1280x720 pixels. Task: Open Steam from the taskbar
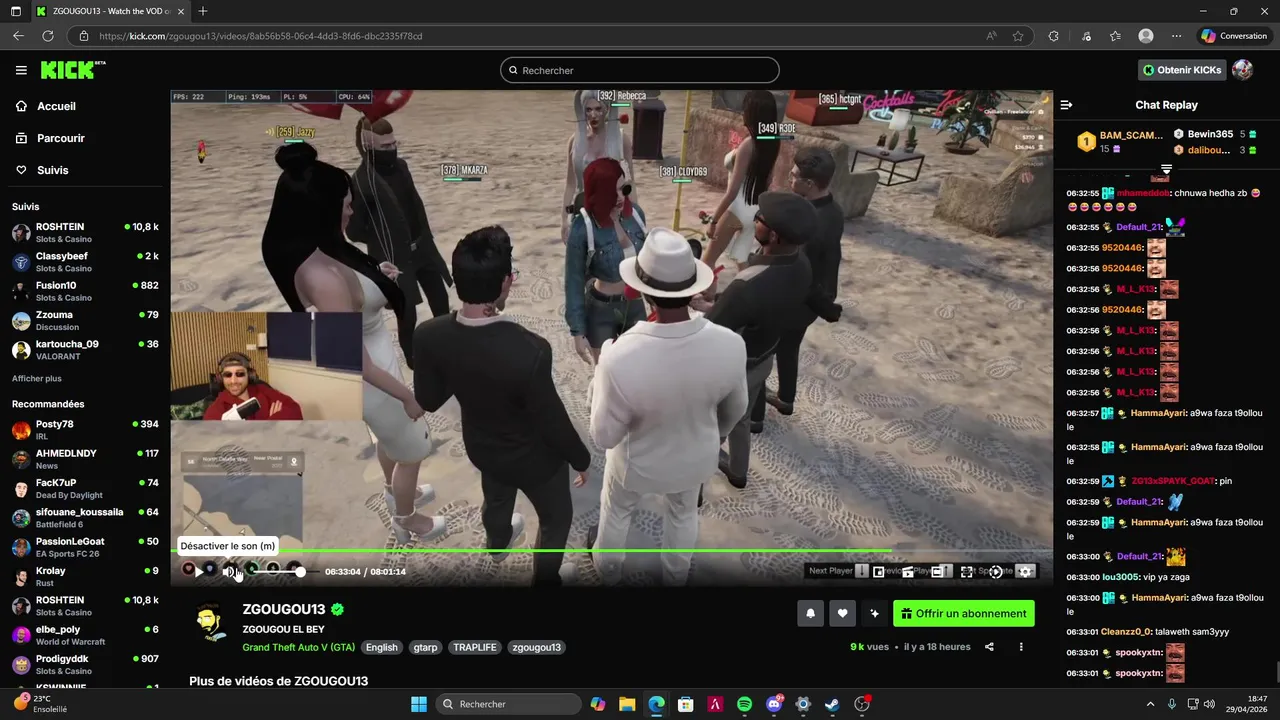(x=832, y=704)
